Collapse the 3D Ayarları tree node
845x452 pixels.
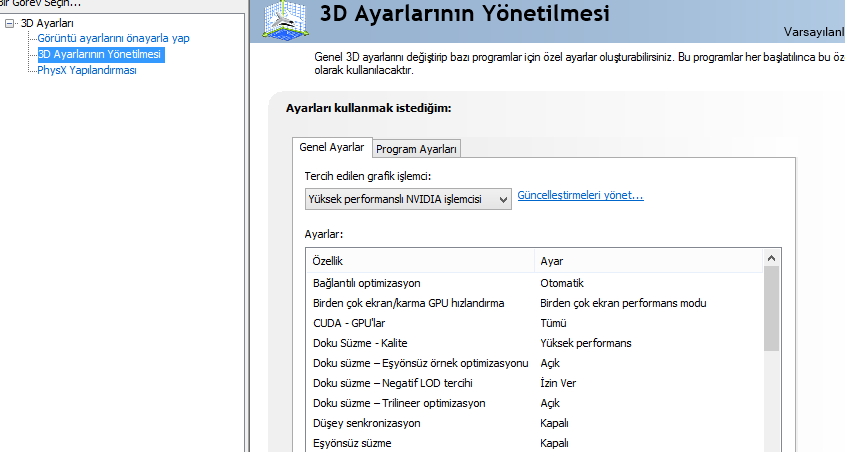[9, 23]
